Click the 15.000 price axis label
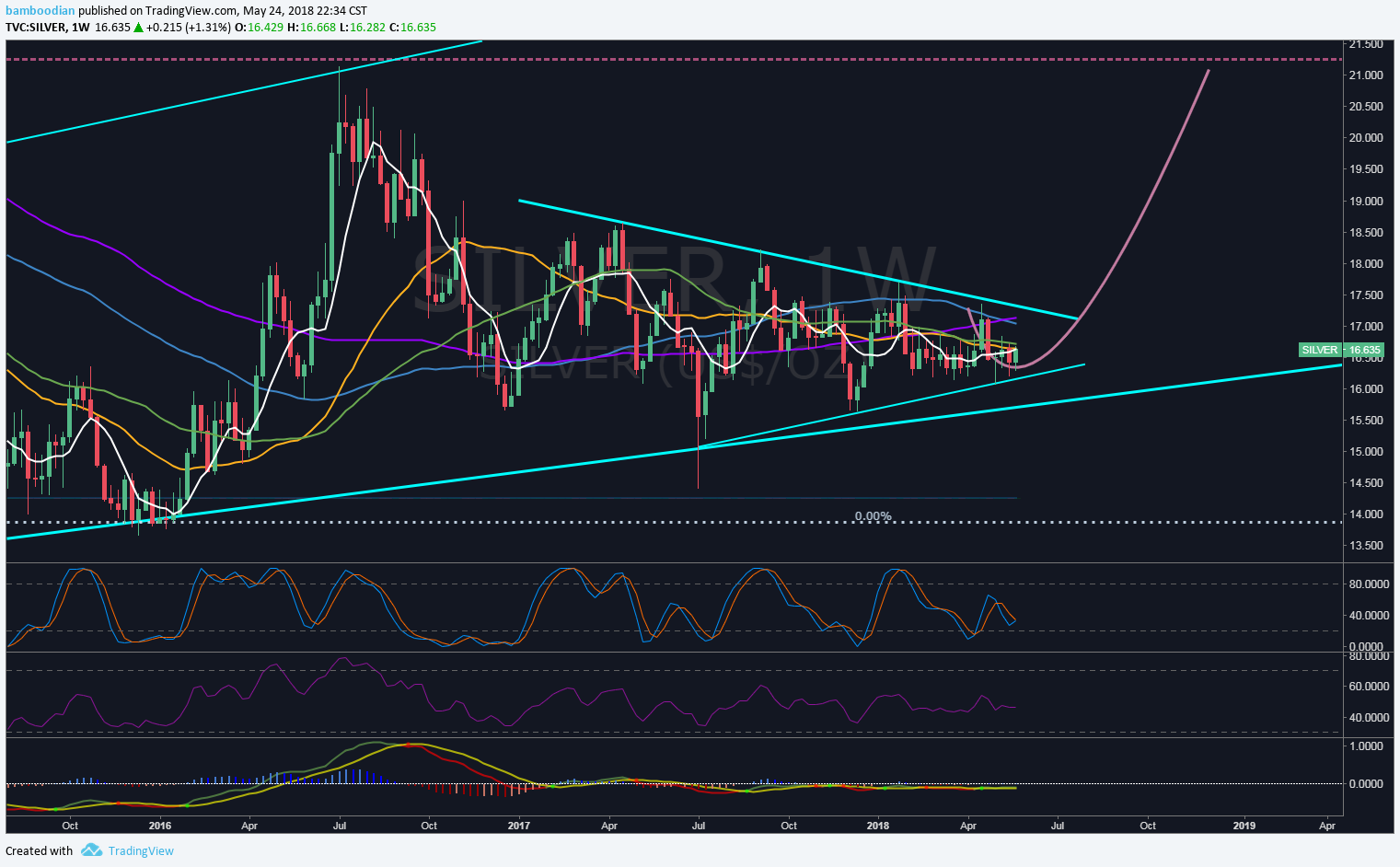The width and height of the screenshot is (1400, 867). click(1365, 451)
